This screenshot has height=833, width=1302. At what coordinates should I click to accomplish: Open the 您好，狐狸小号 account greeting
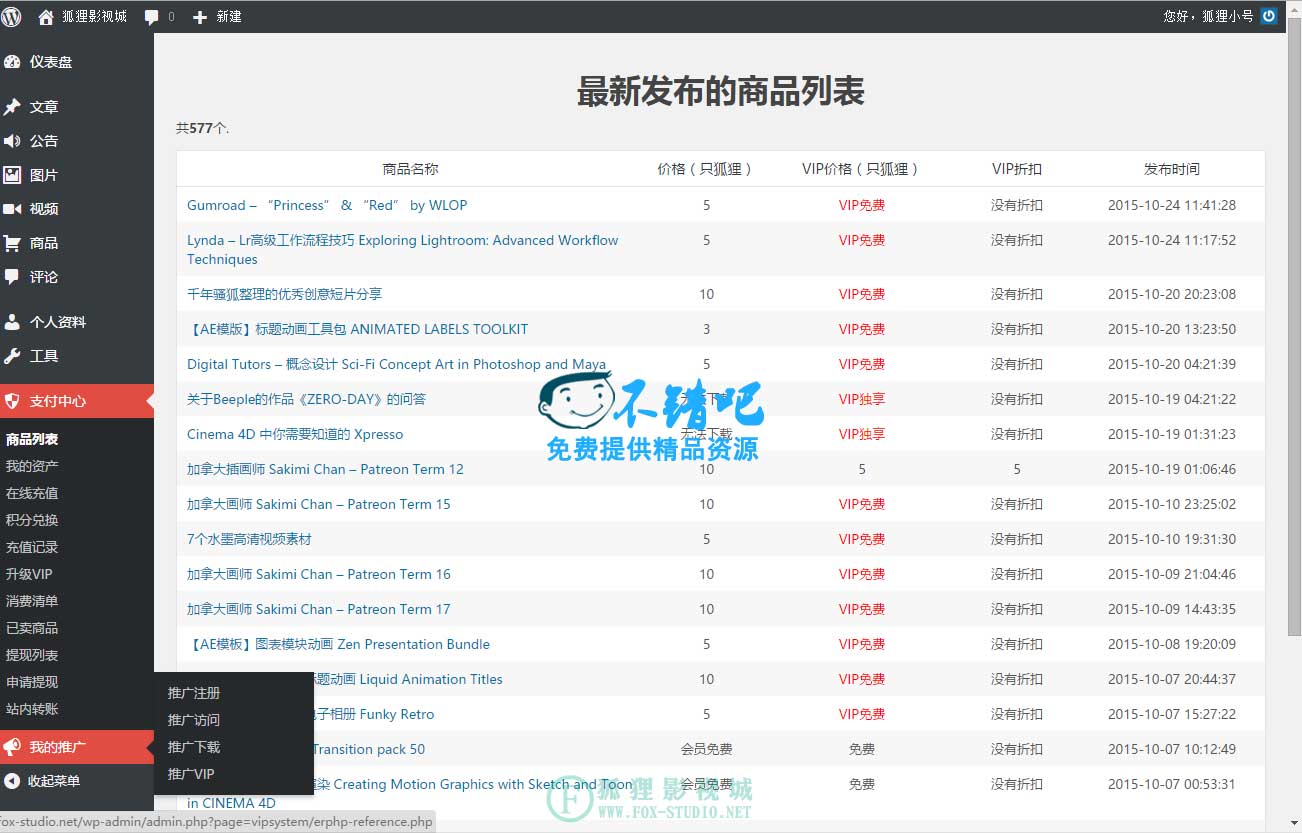point(1208,16)
